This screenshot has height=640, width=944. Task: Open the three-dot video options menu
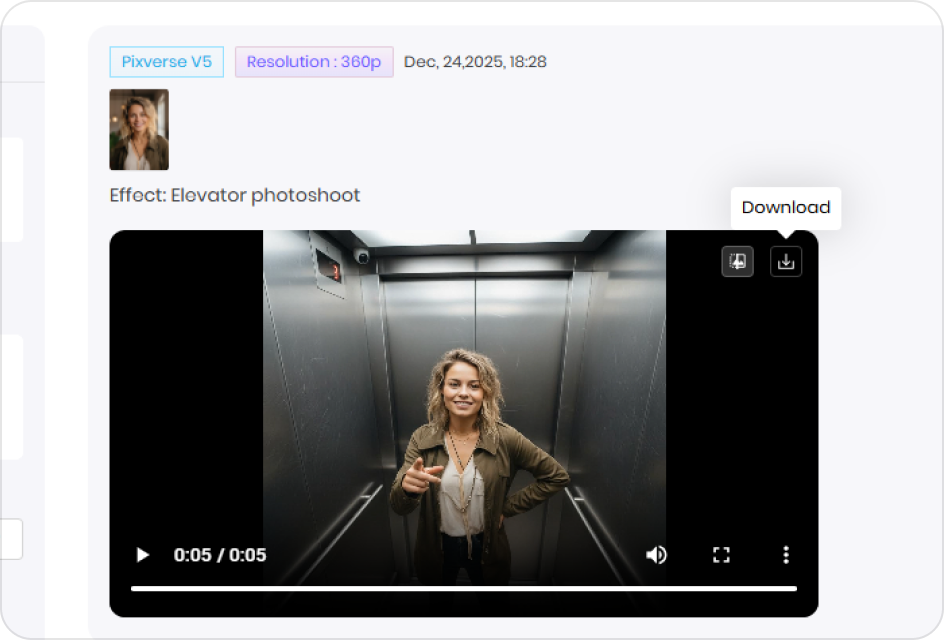coord(786,555)
